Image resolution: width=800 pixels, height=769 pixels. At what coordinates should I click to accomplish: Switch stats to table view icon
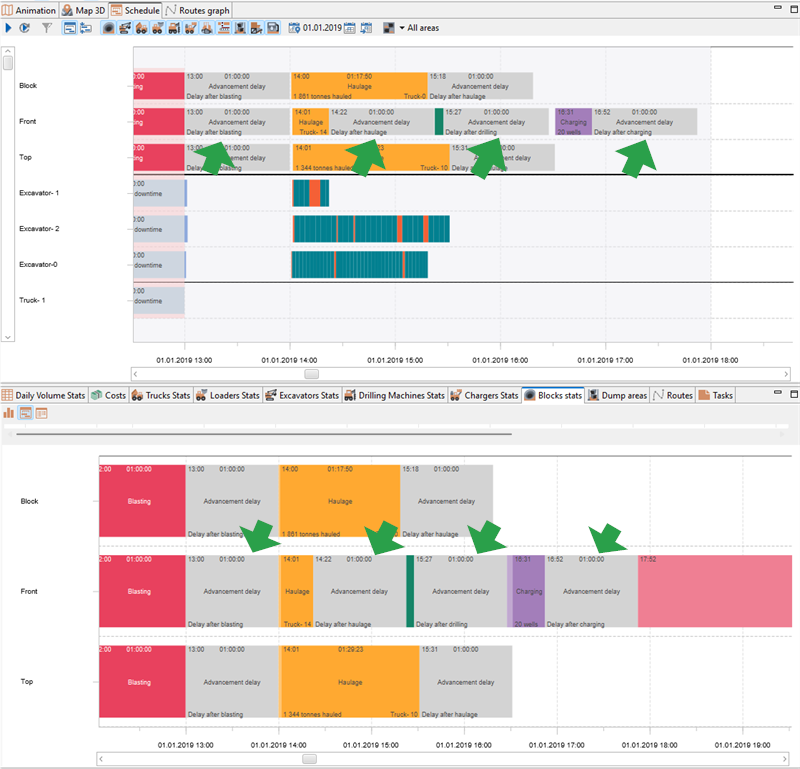point(42,413)
